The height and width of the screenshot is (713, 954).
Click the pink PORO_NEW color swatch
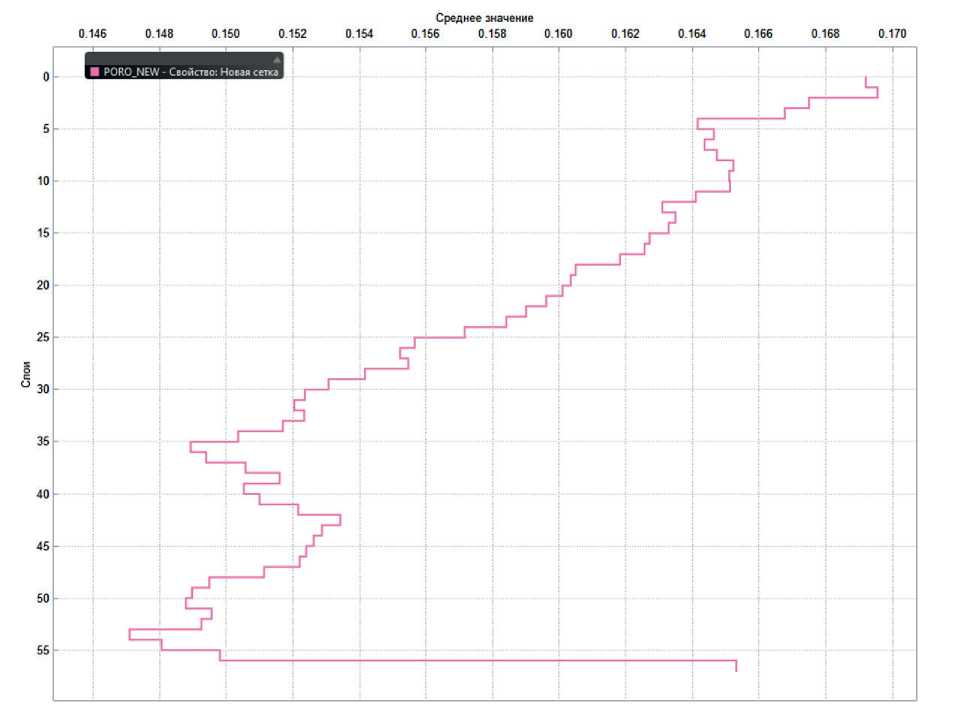coord(95,72)
